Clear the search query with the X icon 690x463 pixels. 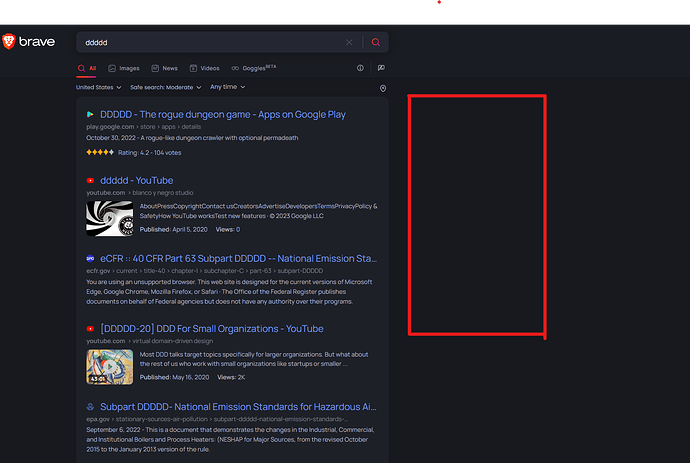pyautogui.click(x=349, y=42)
